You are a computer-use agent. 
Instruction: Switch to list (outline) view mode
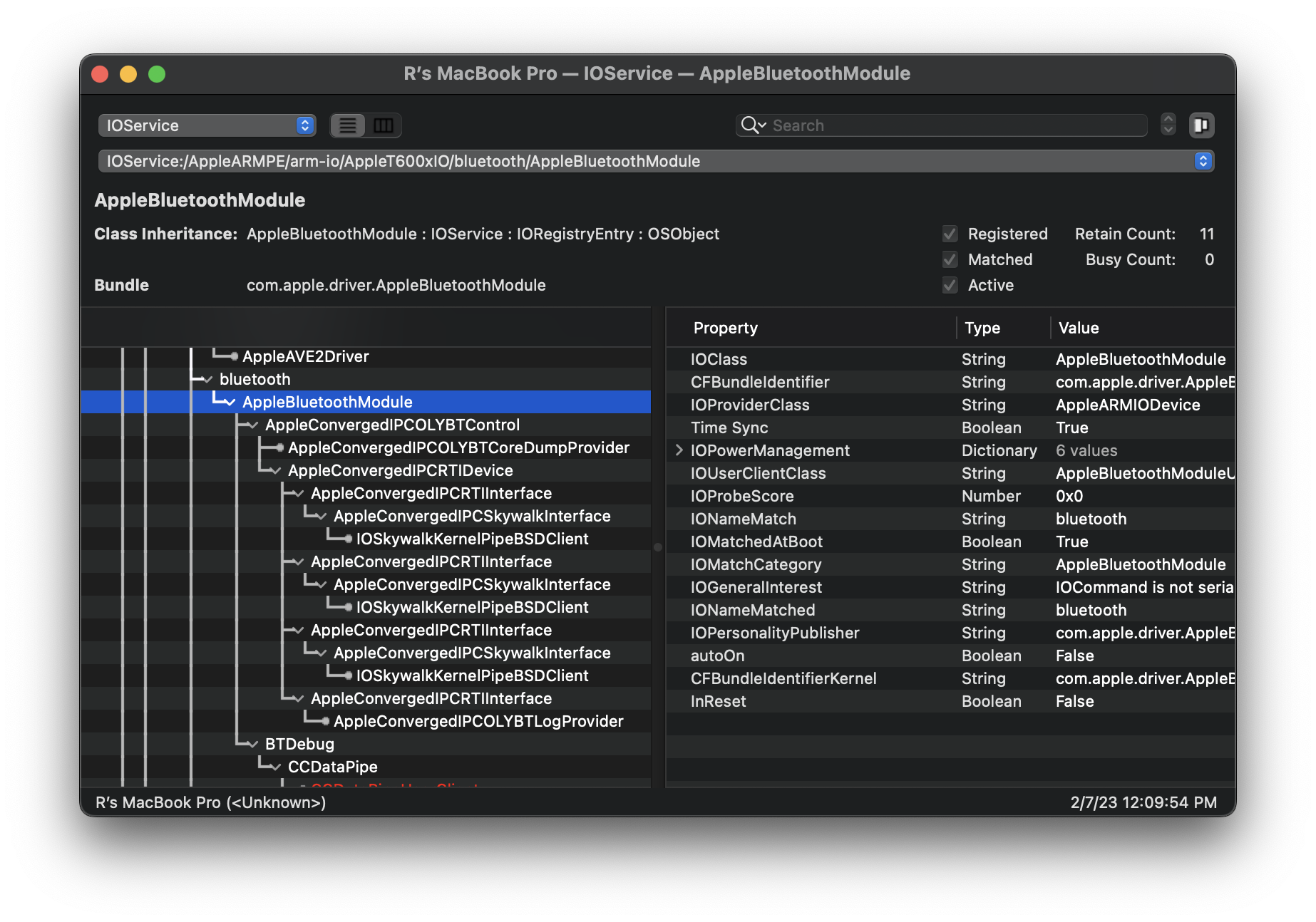coord(348,125)
